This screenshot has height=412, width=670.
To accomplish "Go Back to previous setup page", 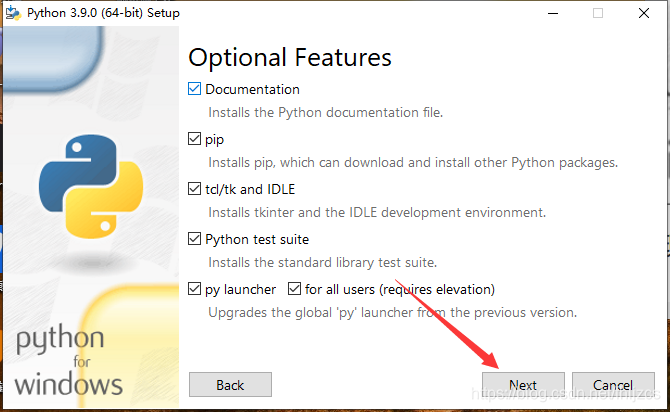I will point(230,385).
